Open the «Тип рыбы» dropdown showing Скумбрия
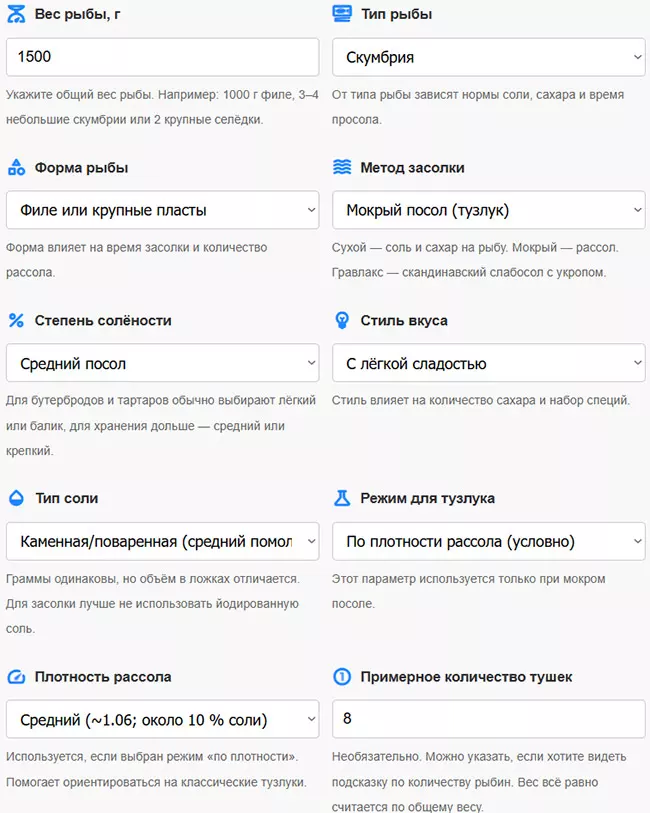Image resolution: width=650 pixels, height=813 pixels. click(488, 57)
